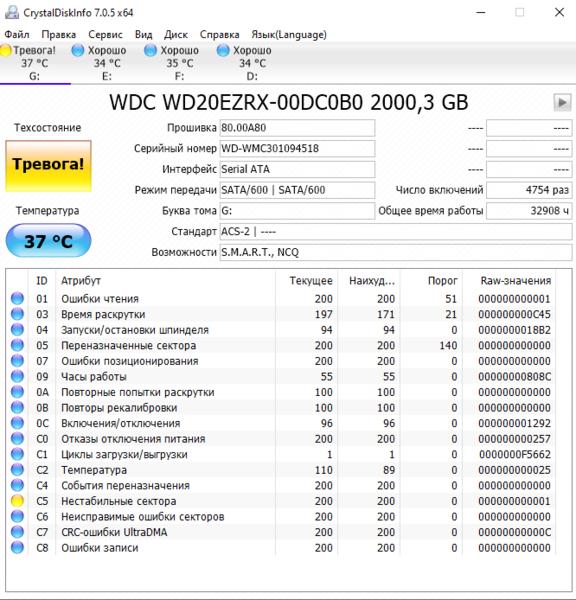Open the Вид menu
Image resolution: width=576 pixels, height=600 pixels.
[144, 35]
